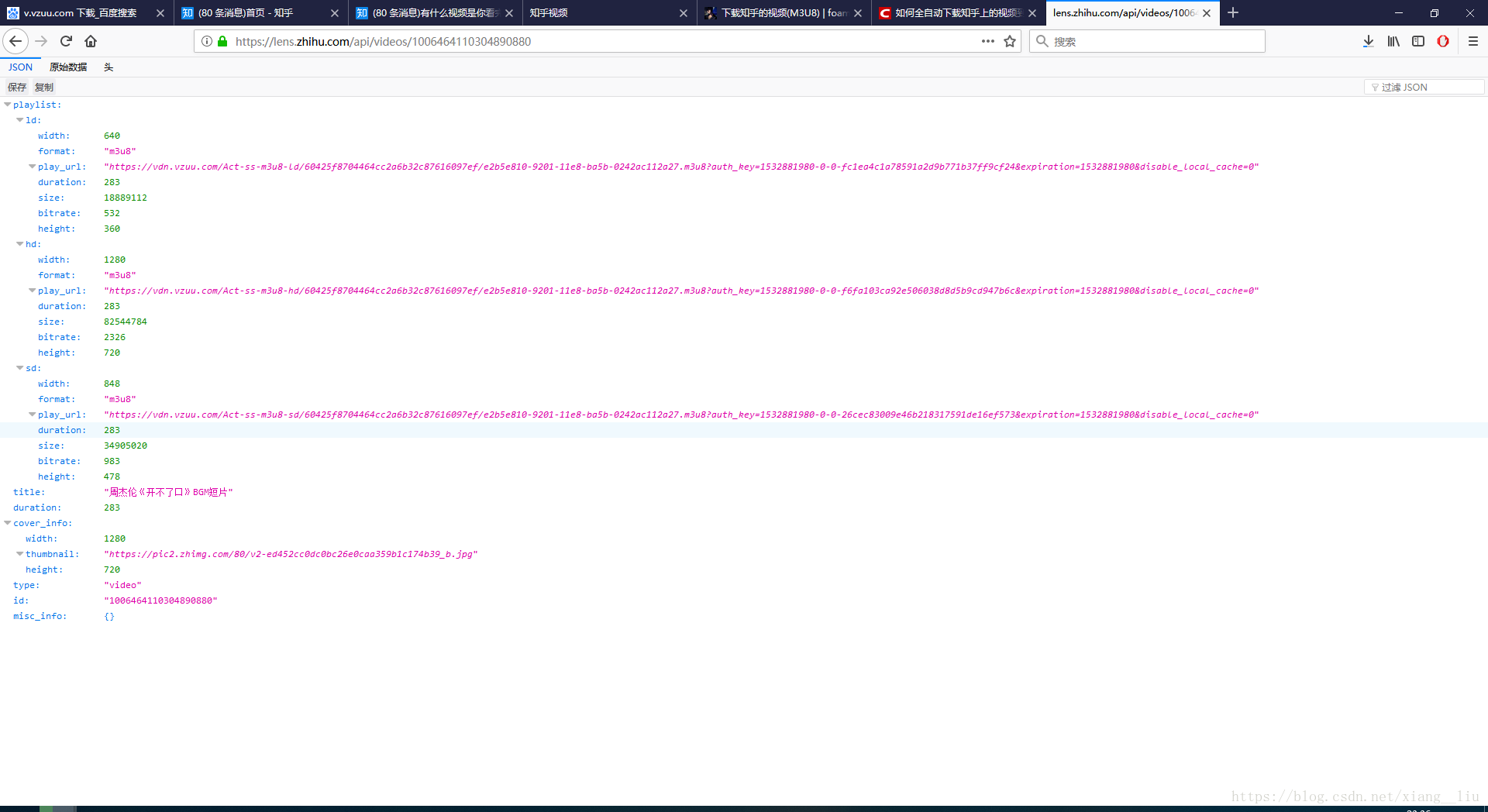Screen dimensions: 1488x812
Task: Click the sd play_url link value
Action: pos(681,415)
